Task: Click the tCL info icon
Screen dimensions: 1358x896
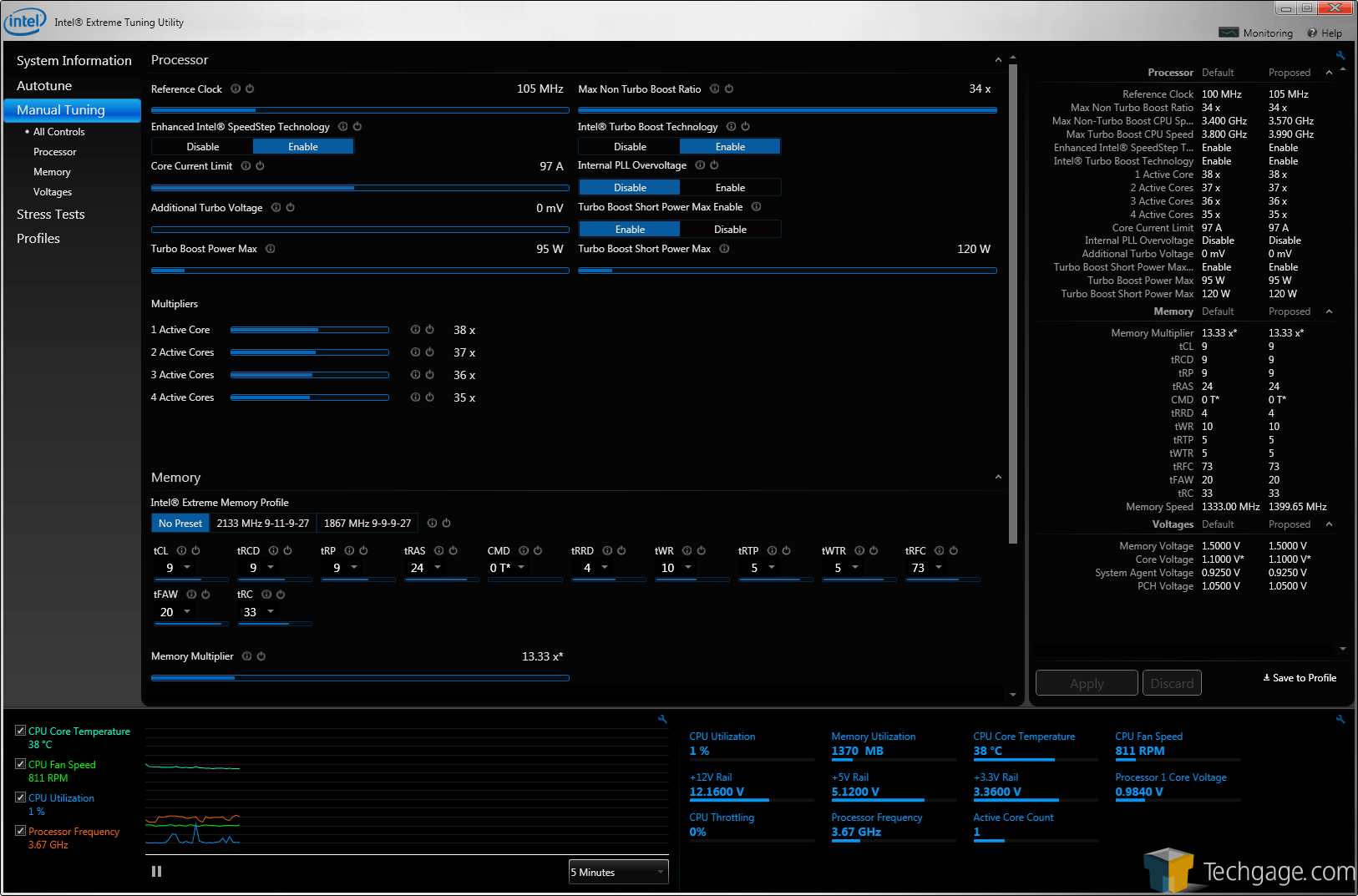Action: point(182,551)
